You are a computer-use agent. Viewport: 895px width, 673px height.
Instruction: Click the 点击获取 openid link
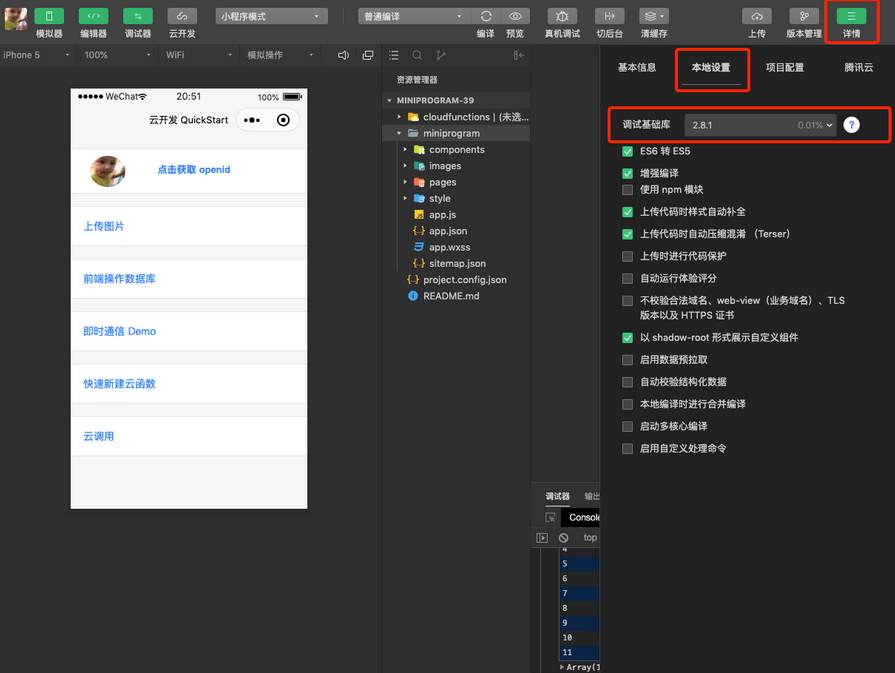pos(194,170)
